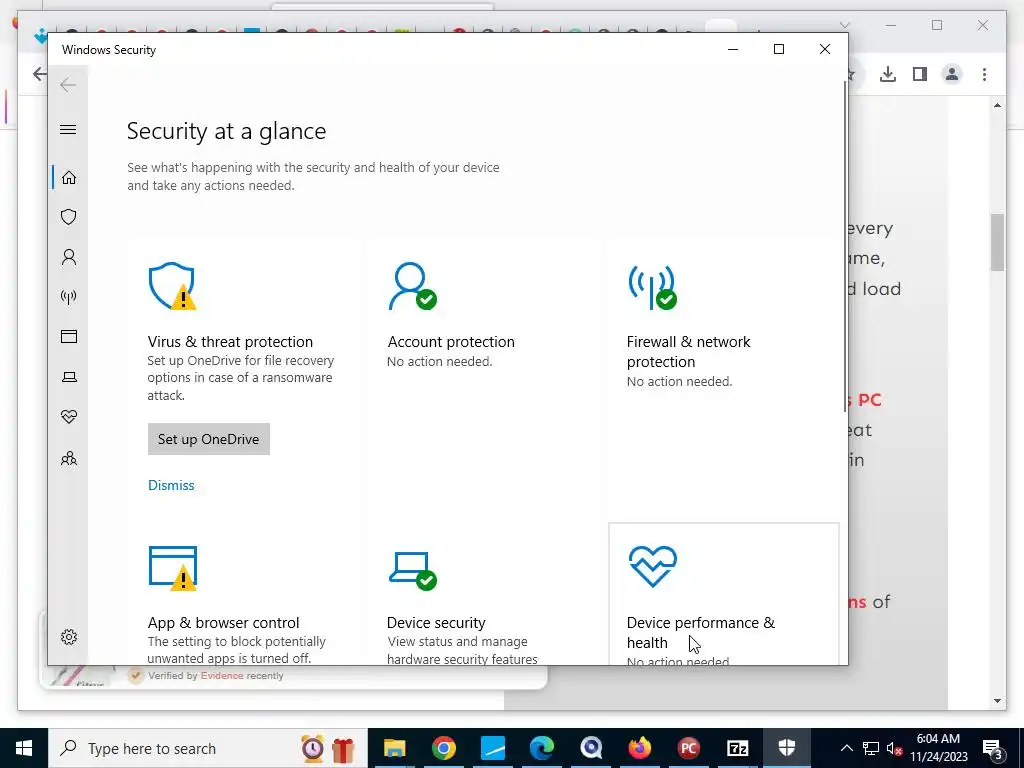The width and height of the screenshot is (1024, 768).
Task: Open Microsoft Edge from the taskbar
Action: point(541,748)
